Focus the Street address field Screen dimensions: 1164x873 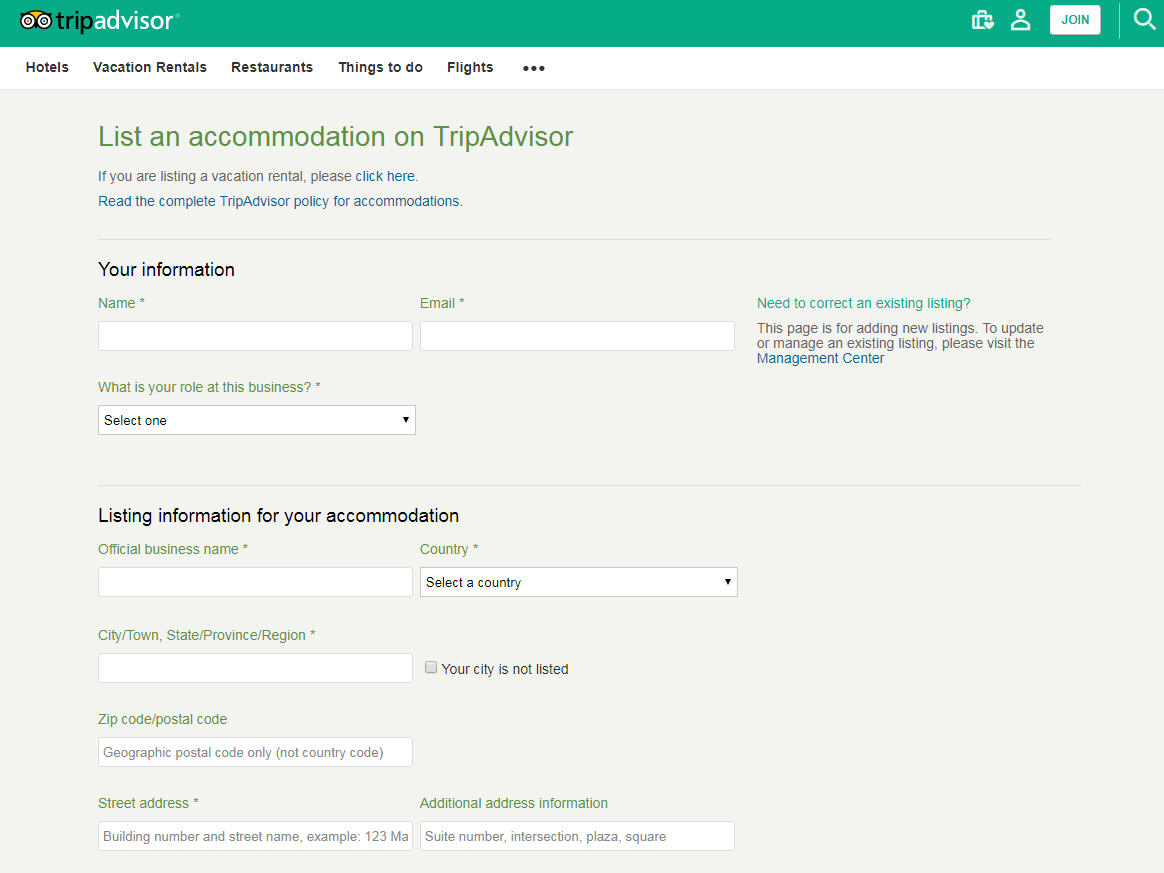tap(255, 836)
